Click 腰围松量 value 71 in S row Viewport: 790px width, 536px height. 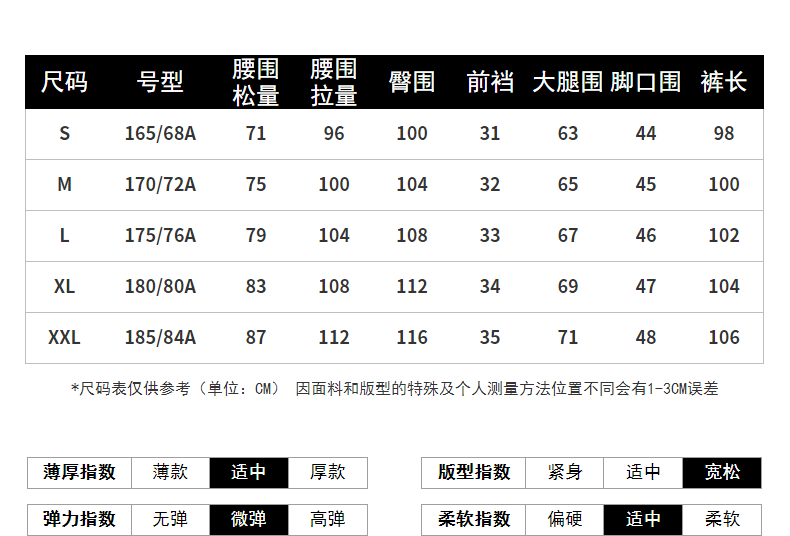click(x=255, y=133)
